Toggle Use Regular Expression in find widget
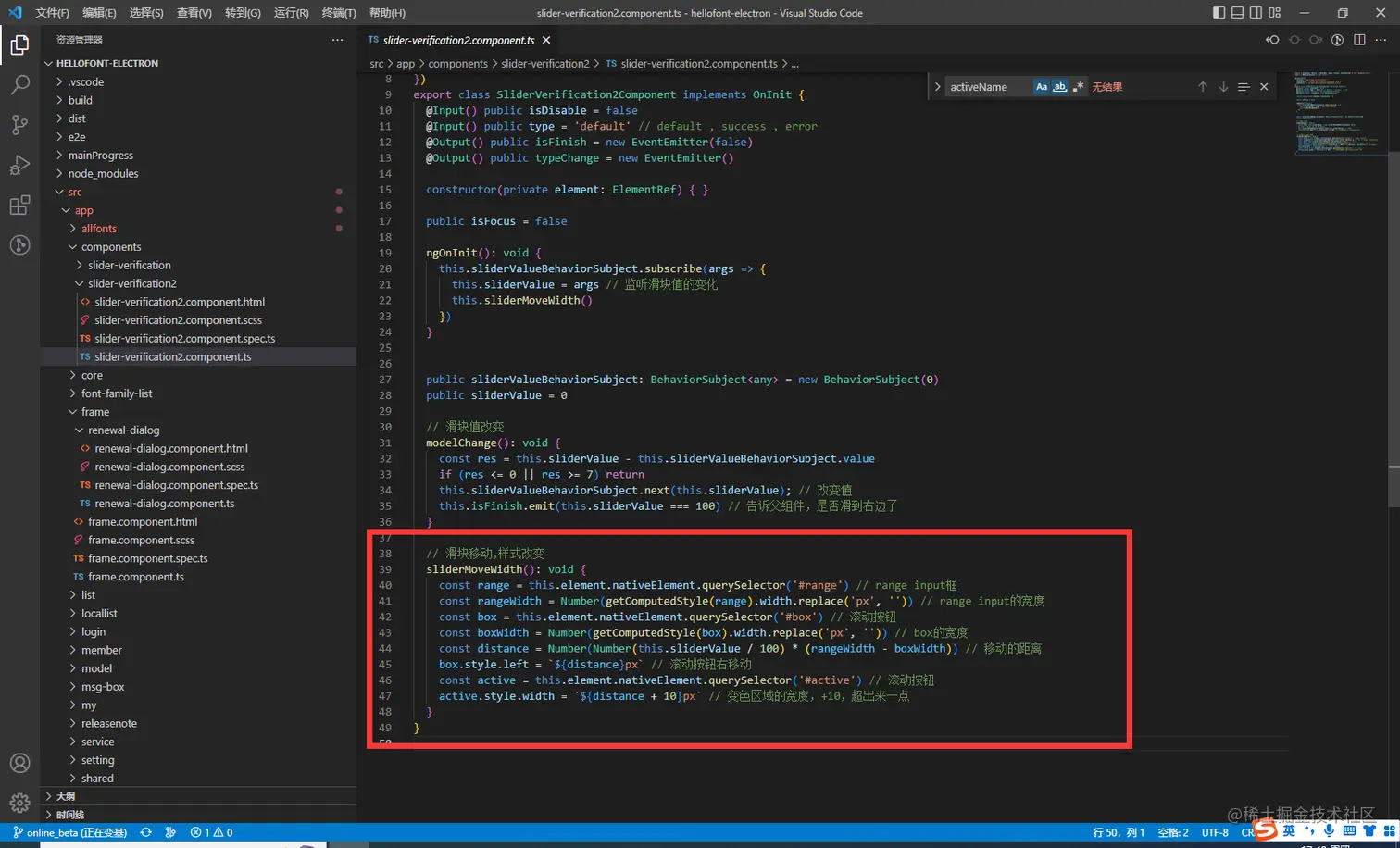This screenshot has height=848, width=1400. pyautogui.click(x=1077, y=87)
